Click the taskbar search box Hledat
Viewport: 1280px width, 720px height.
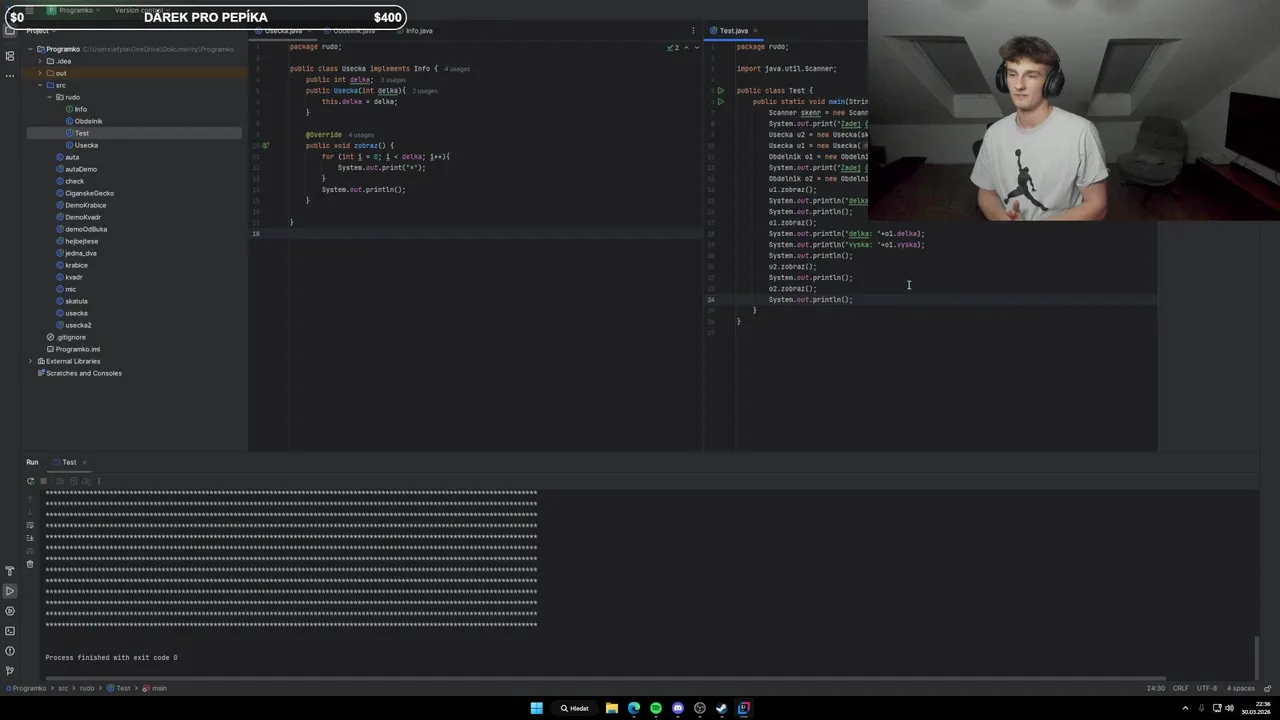click(x=576, y=708)
